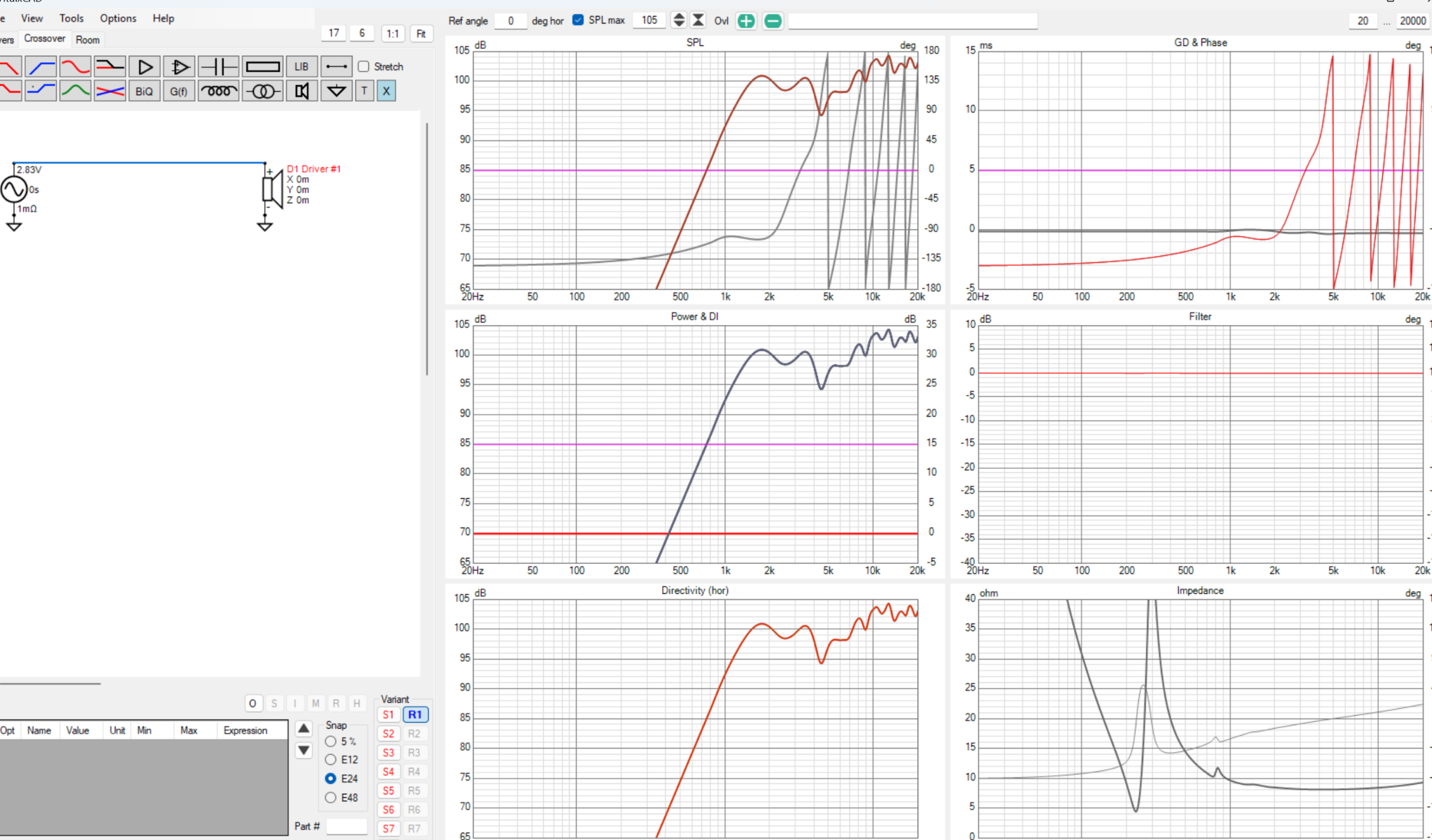
Task: Add a buffer amplifier triangle block
Action: [145, 67]
